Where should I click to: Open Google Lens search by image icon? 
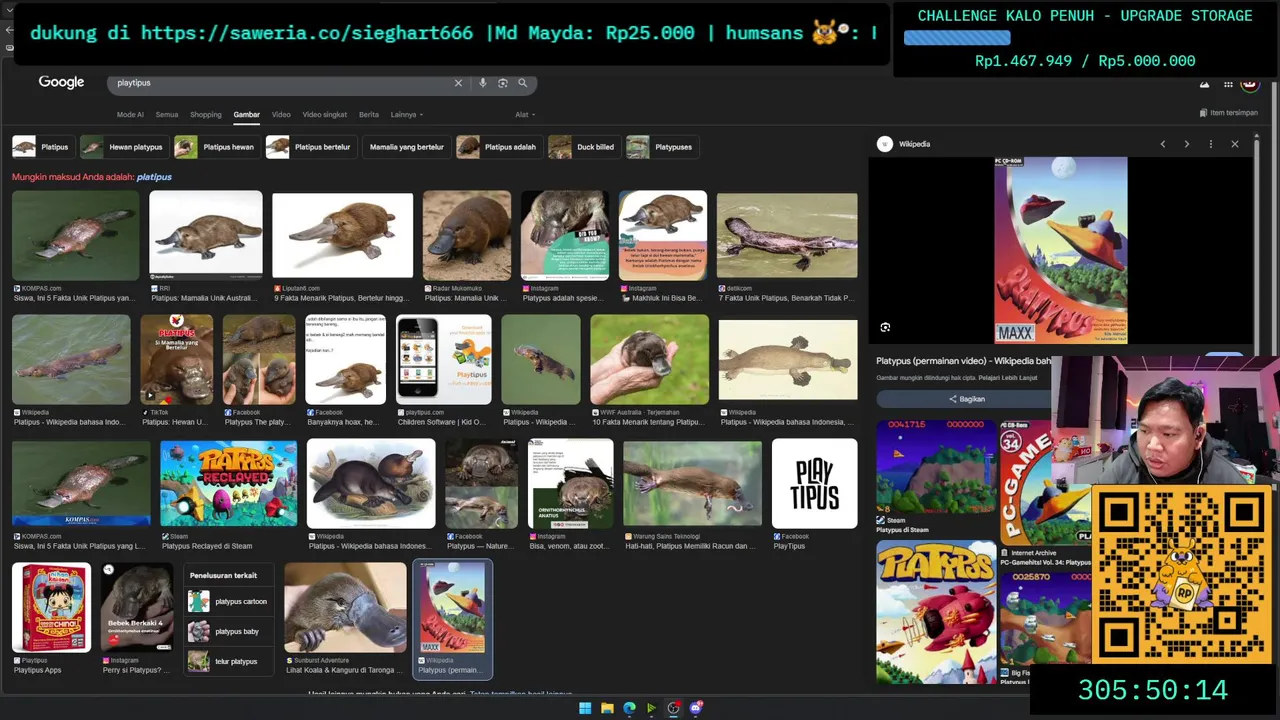(503, 83)
